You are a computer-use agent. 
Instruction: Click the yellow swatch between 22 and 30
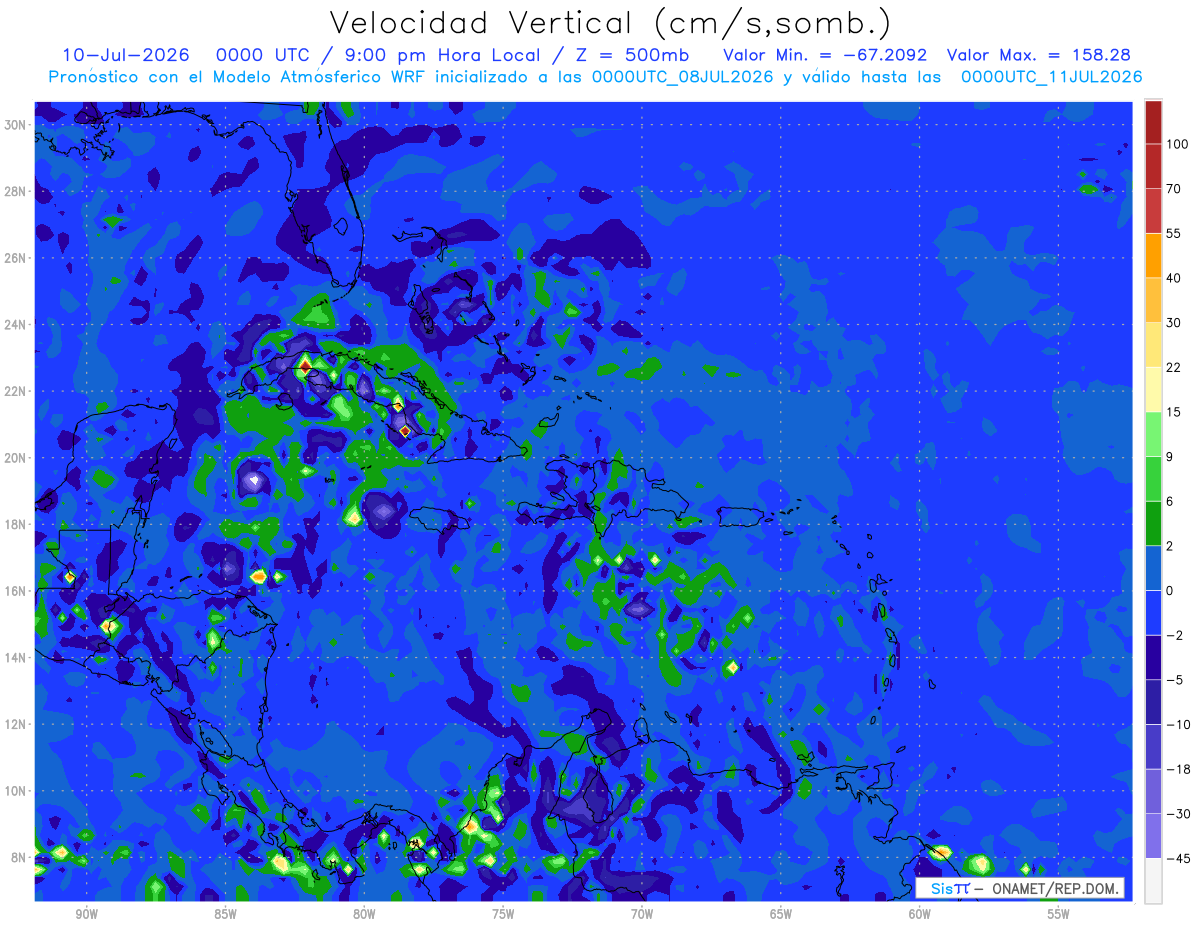1153,344
